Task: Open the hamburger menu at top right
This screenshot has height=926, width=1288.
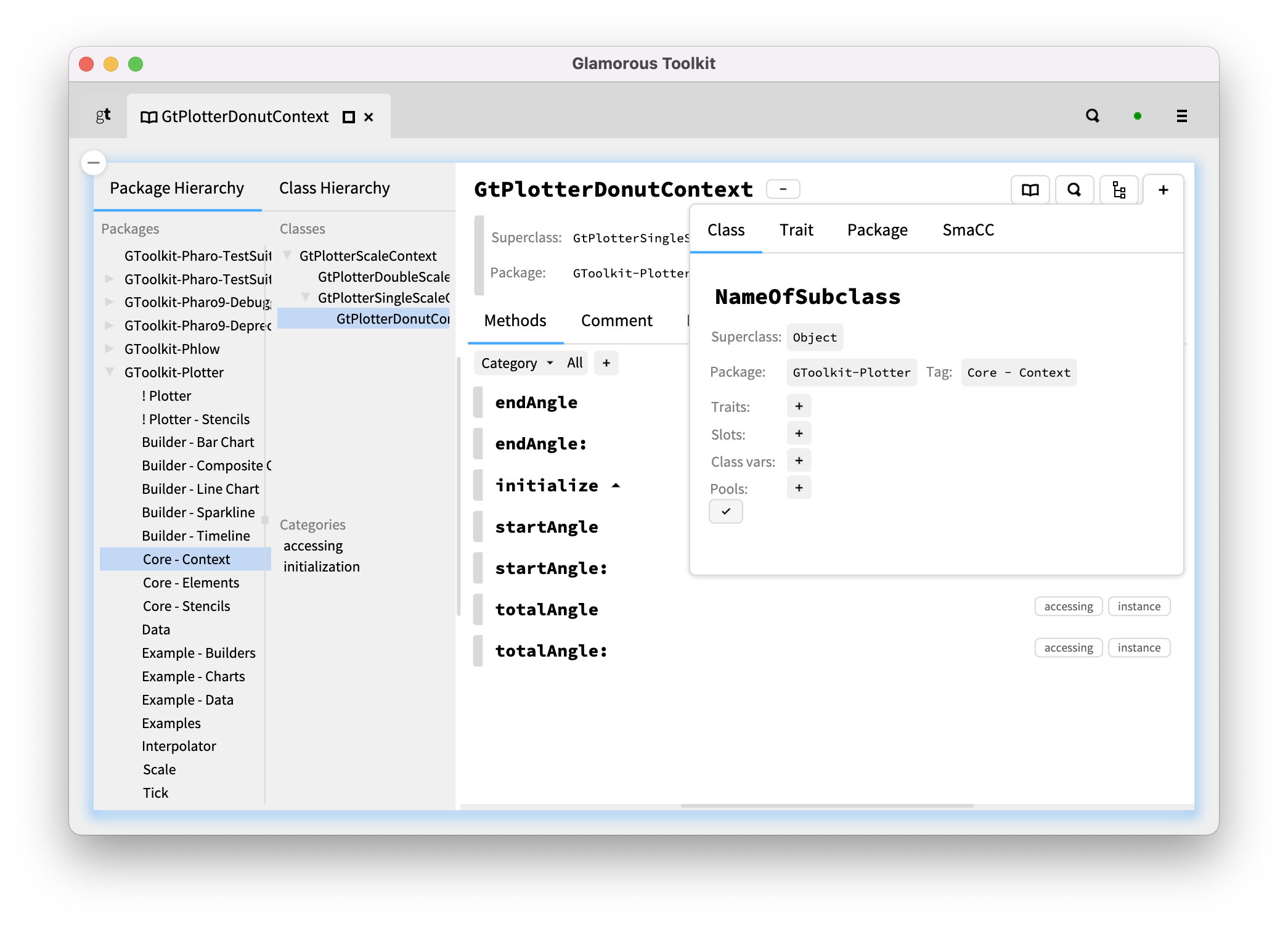Action: [x=1182, y=116]
